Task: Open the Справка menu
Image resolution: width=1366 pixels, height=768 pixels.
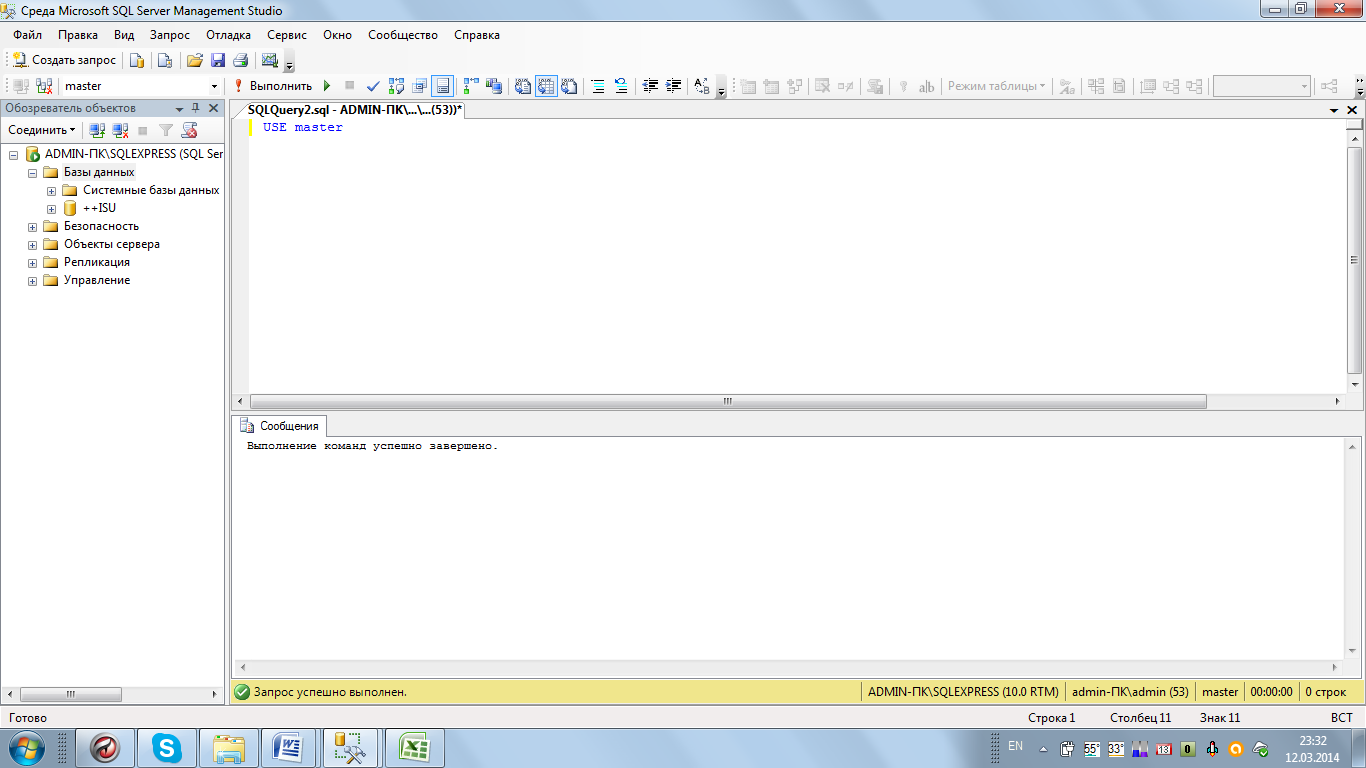Action: [477, 35]
